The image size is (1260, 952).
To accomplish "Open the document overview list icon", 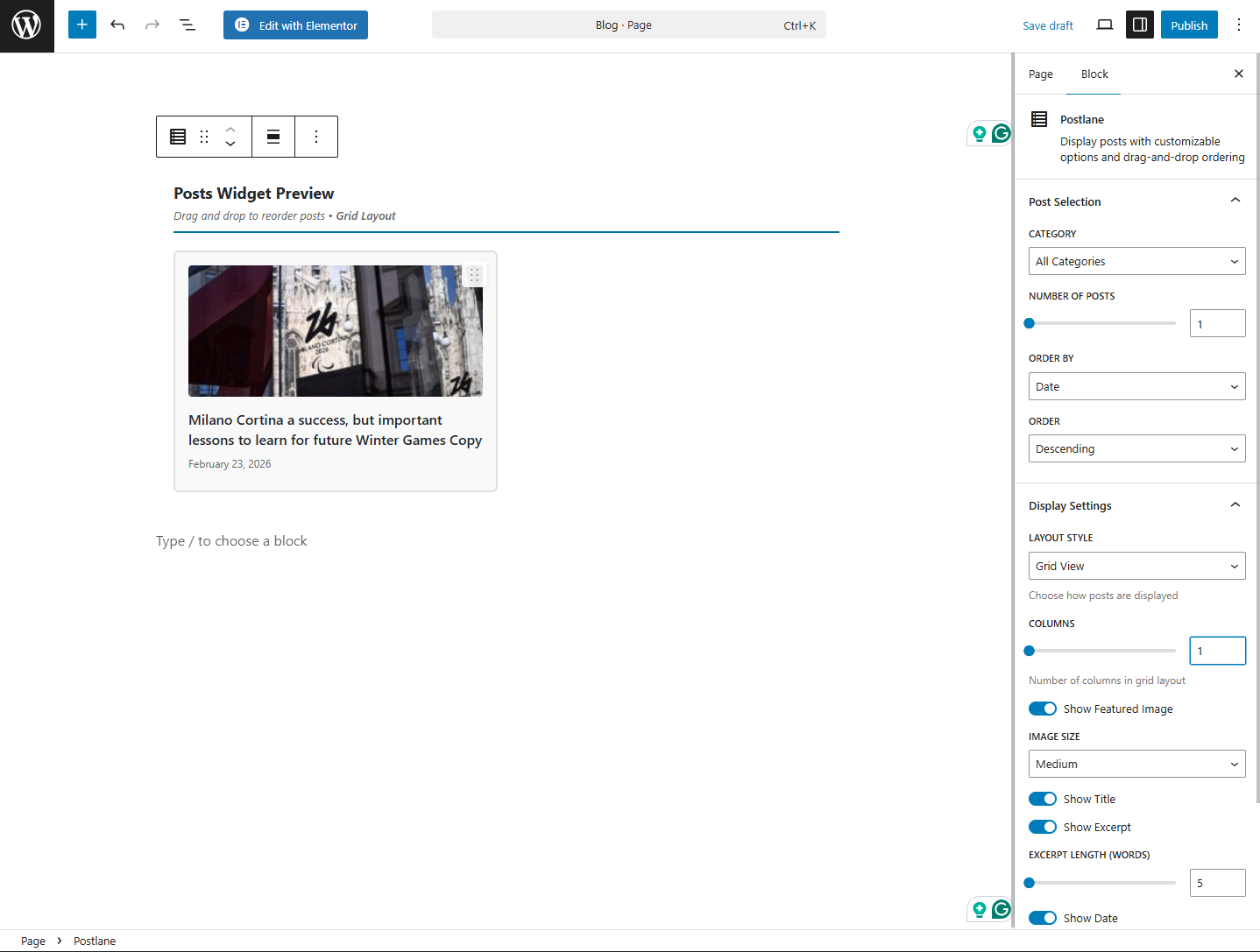I will pyautogui.click(x=188, y=25).
